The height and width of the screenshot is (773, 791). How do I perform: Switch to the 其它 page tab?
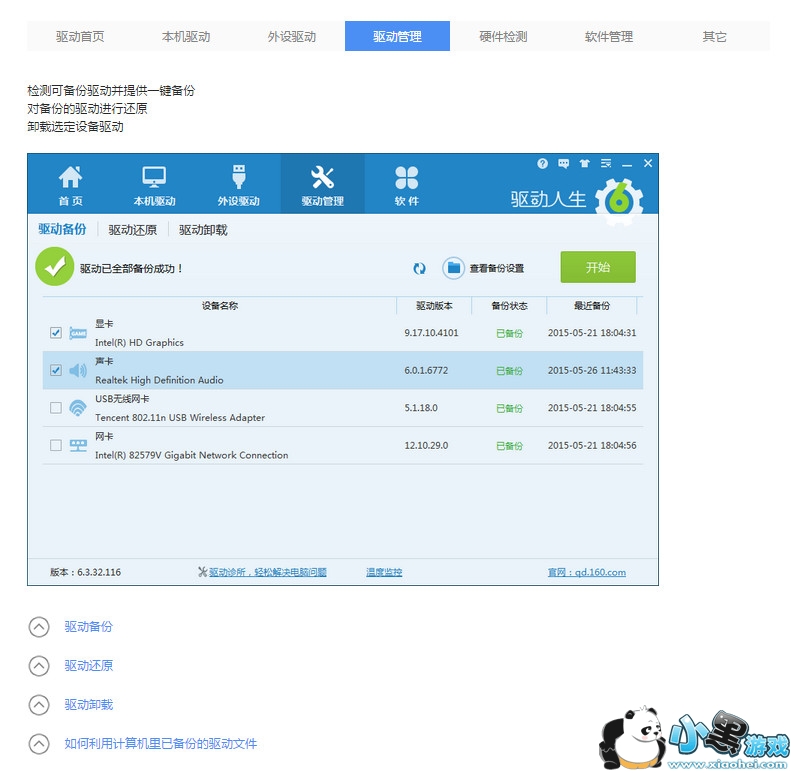pos(715,36)
